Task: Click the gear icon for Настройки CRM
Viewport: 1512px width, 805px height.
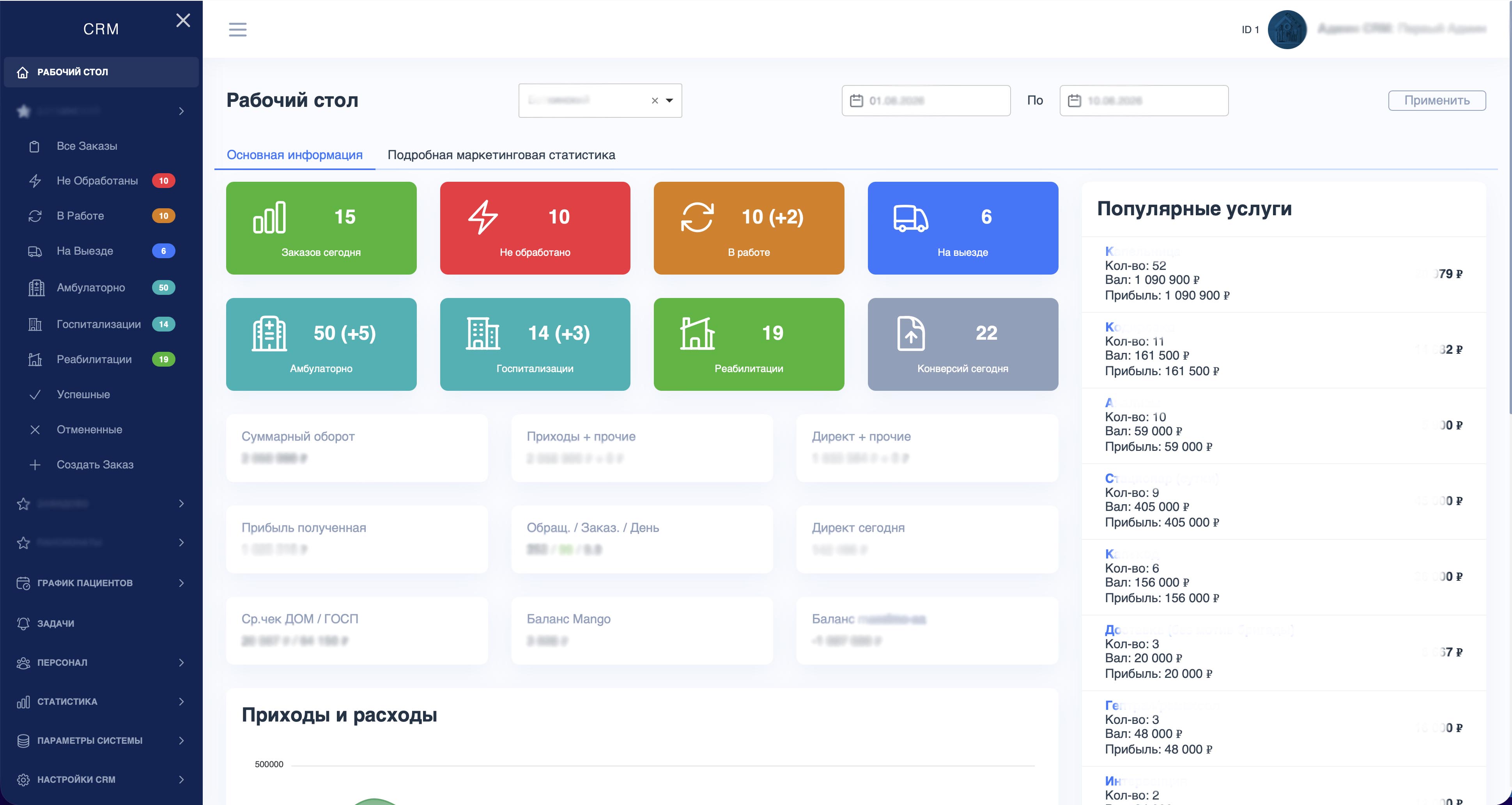Action: pos(23,780)
